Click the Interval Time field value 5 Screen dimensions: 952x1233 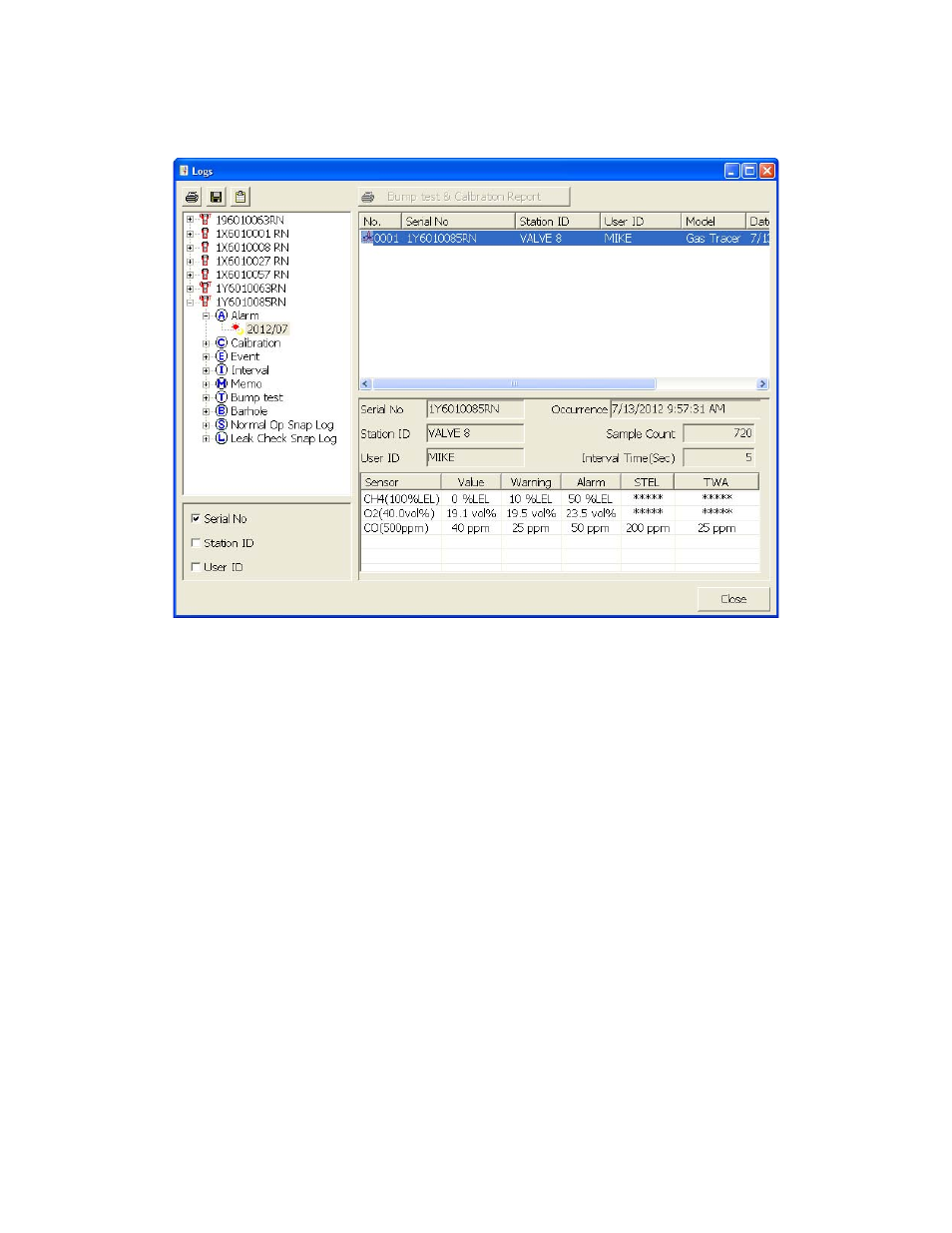(x=719, y=457)
